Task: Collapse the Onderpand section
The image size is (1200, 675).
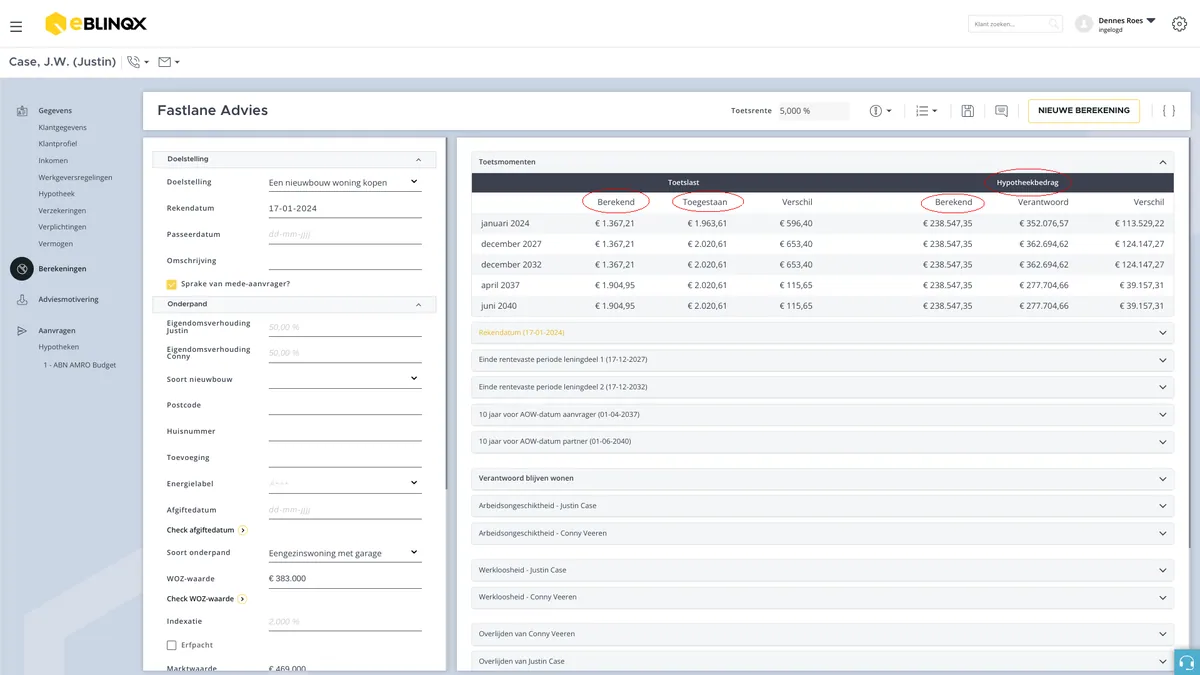Action: 418,305
